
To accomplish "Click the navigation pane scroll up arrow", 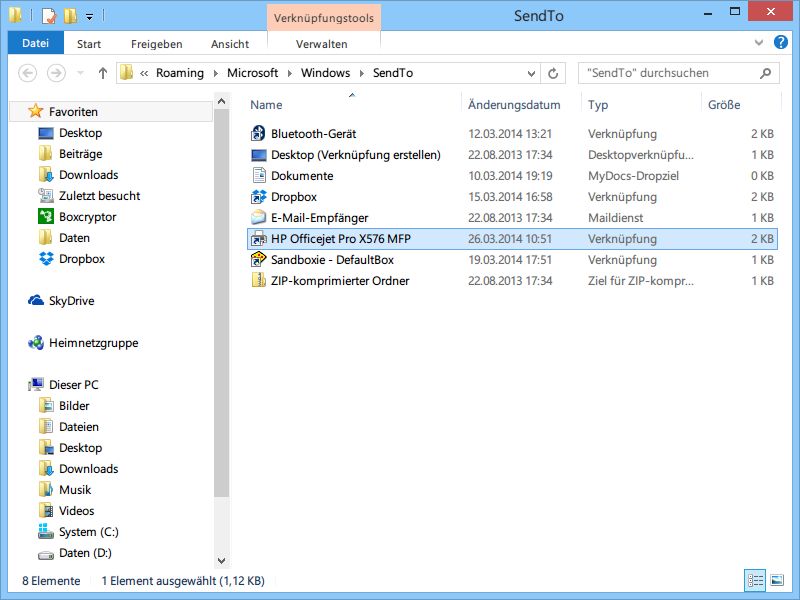I will (x=221, y=102).
